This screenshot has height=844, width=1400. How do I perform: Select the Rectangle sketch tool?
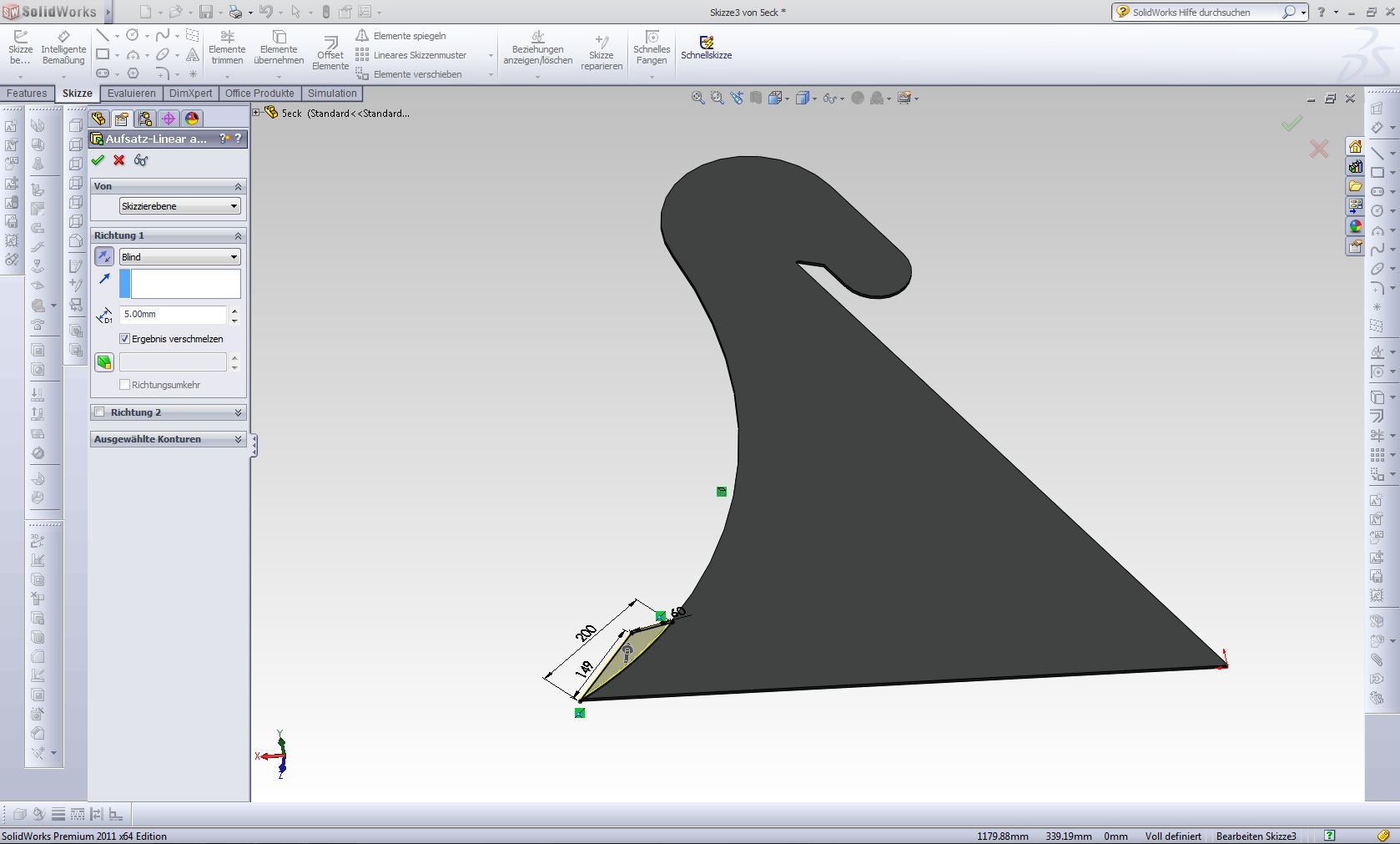click(x=103, y=54)
